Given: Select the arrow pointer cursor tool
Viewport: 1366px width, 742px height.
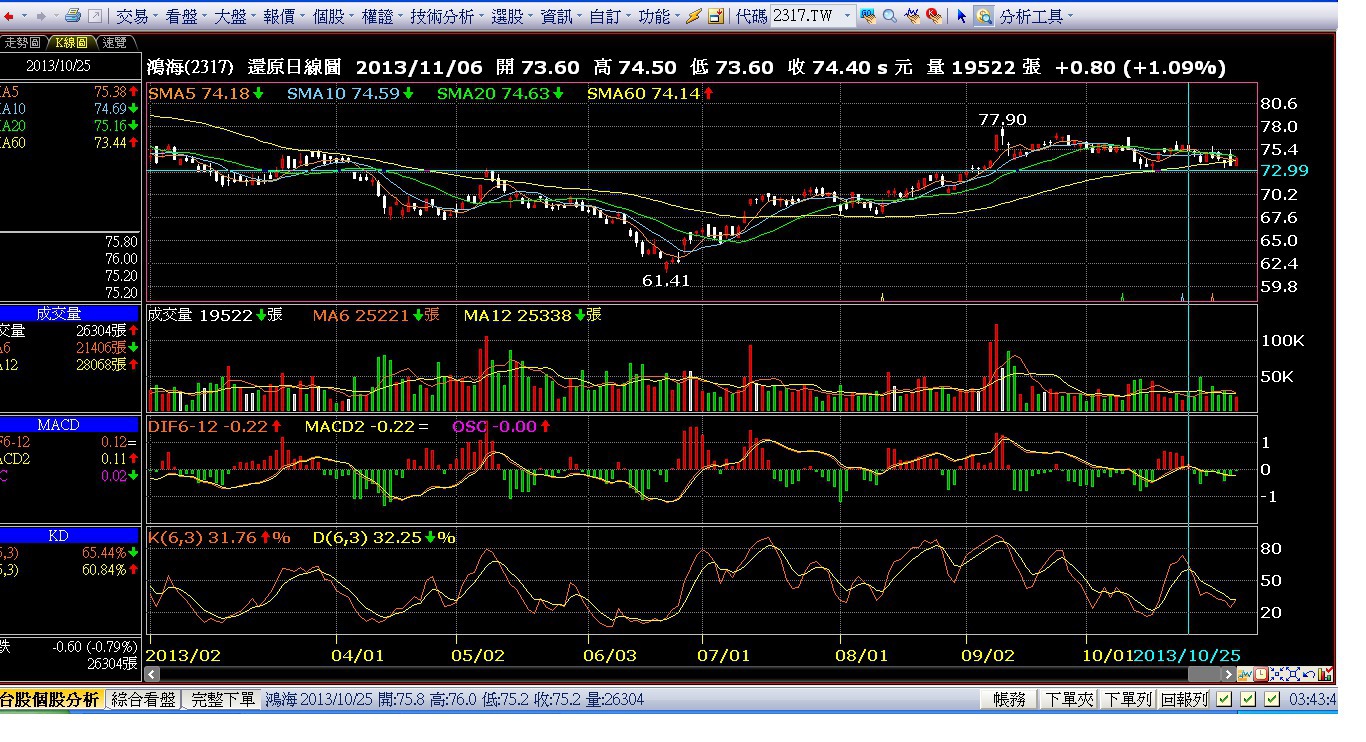Looking at the screenshot, I should click(962, 17).
